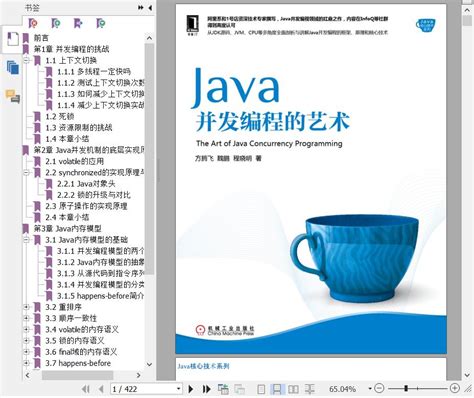
Task: Collapse the 2.2 synchronized bookmark node
Action: pyautogui.click(x=27, y=172)
